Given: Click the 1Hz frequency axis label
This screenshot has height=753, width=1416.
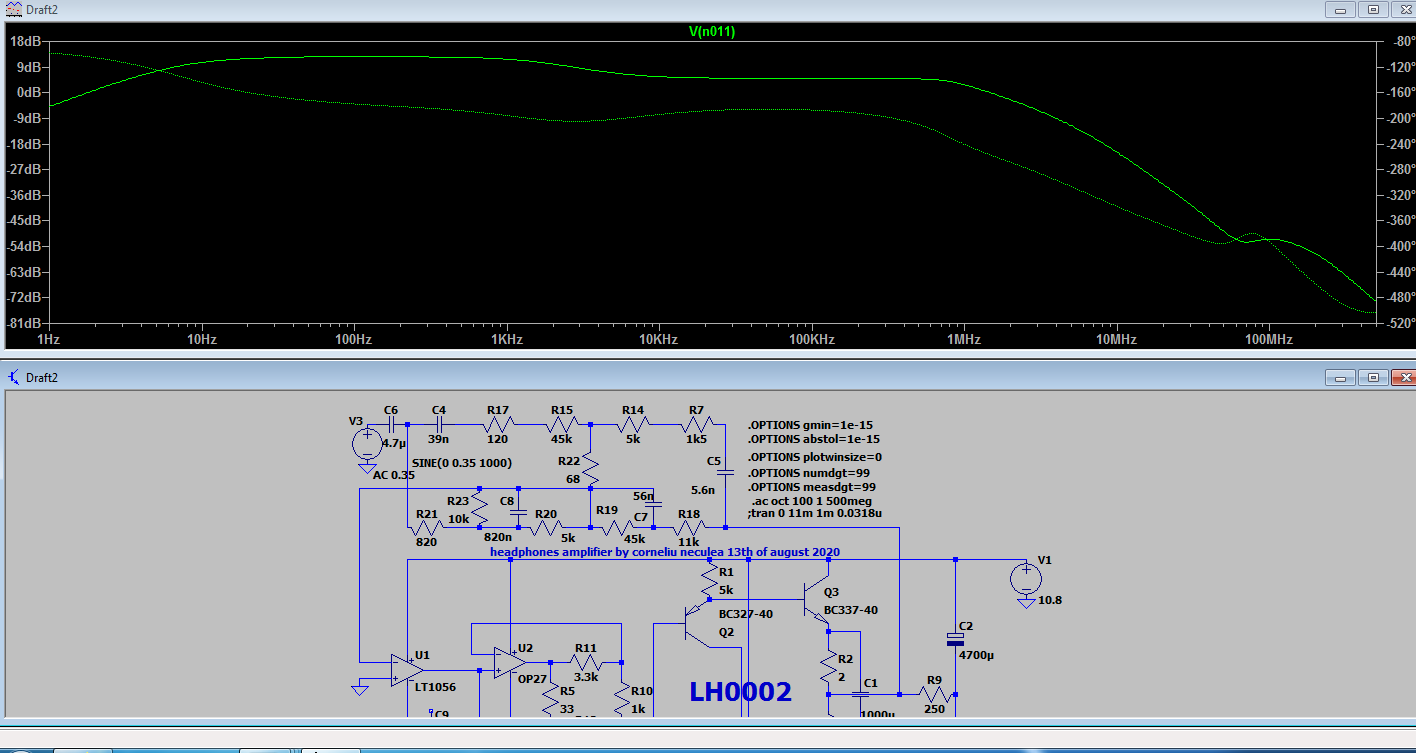Looking at the screenshot, I should pyautogui.click(x=49, y=340).
